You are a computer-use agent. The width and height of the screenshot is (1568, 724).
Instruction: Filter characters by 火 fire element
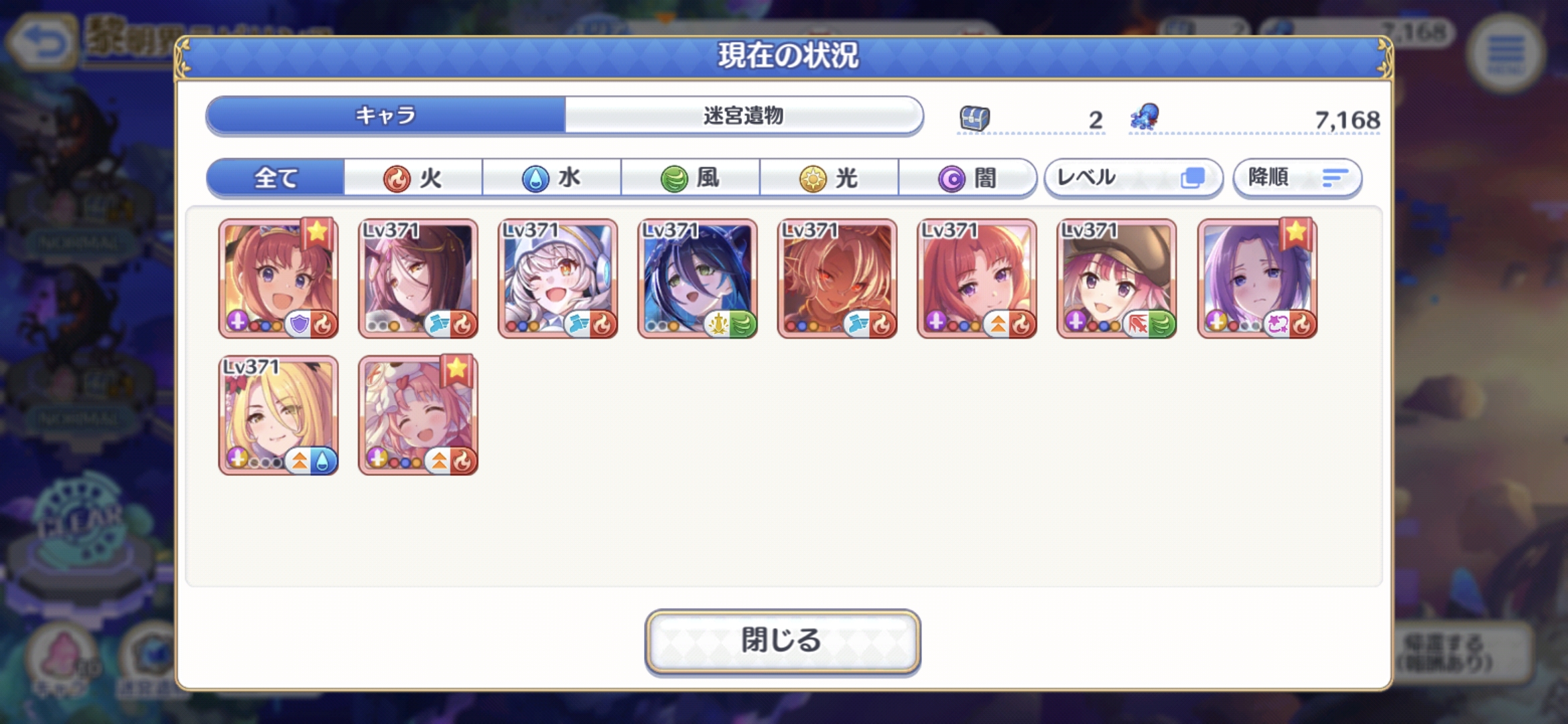pyautogui.click(x=413, y=178)
